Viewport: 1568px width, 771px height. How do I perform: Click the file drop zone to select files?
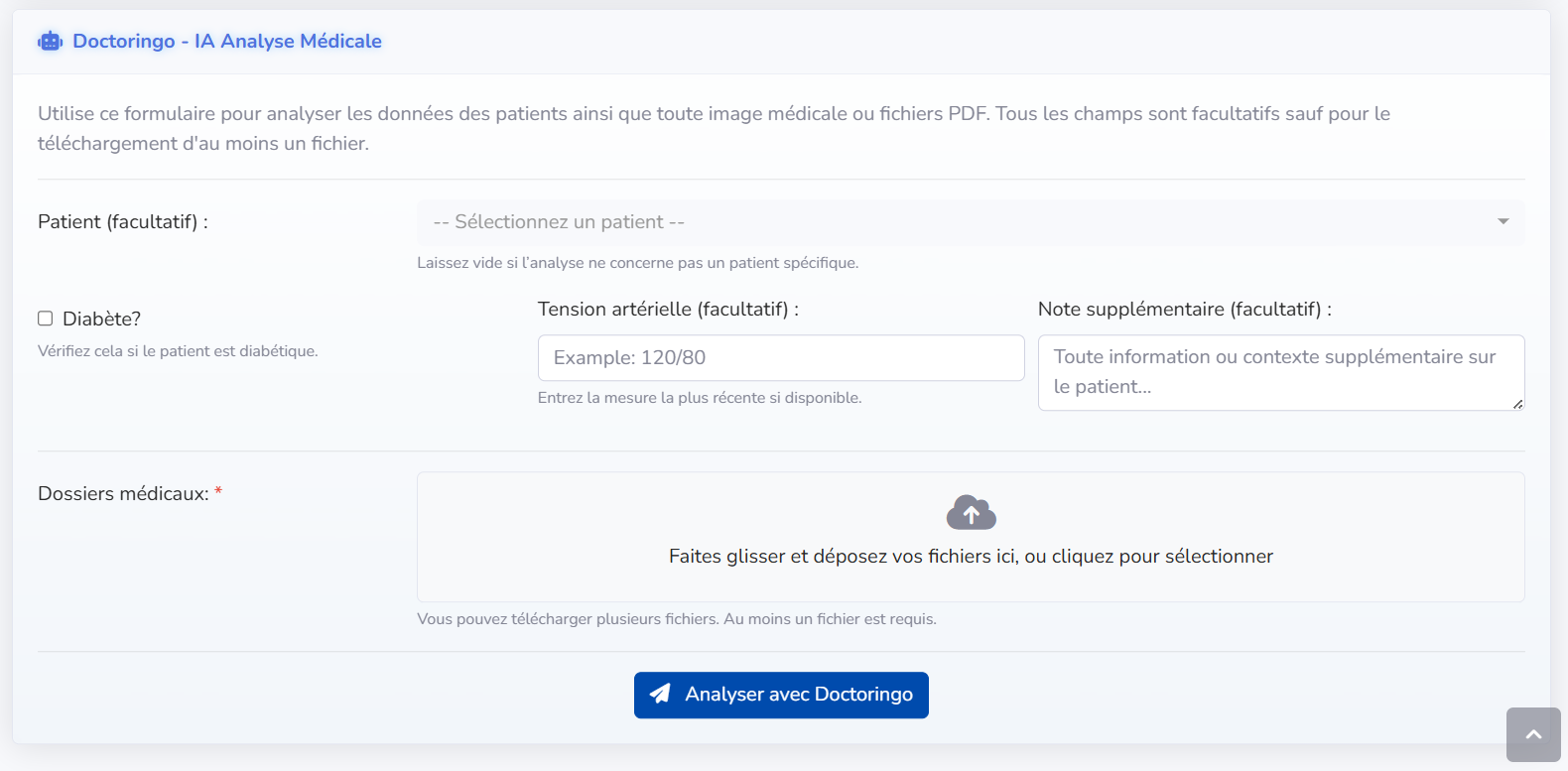pos(971,536)
